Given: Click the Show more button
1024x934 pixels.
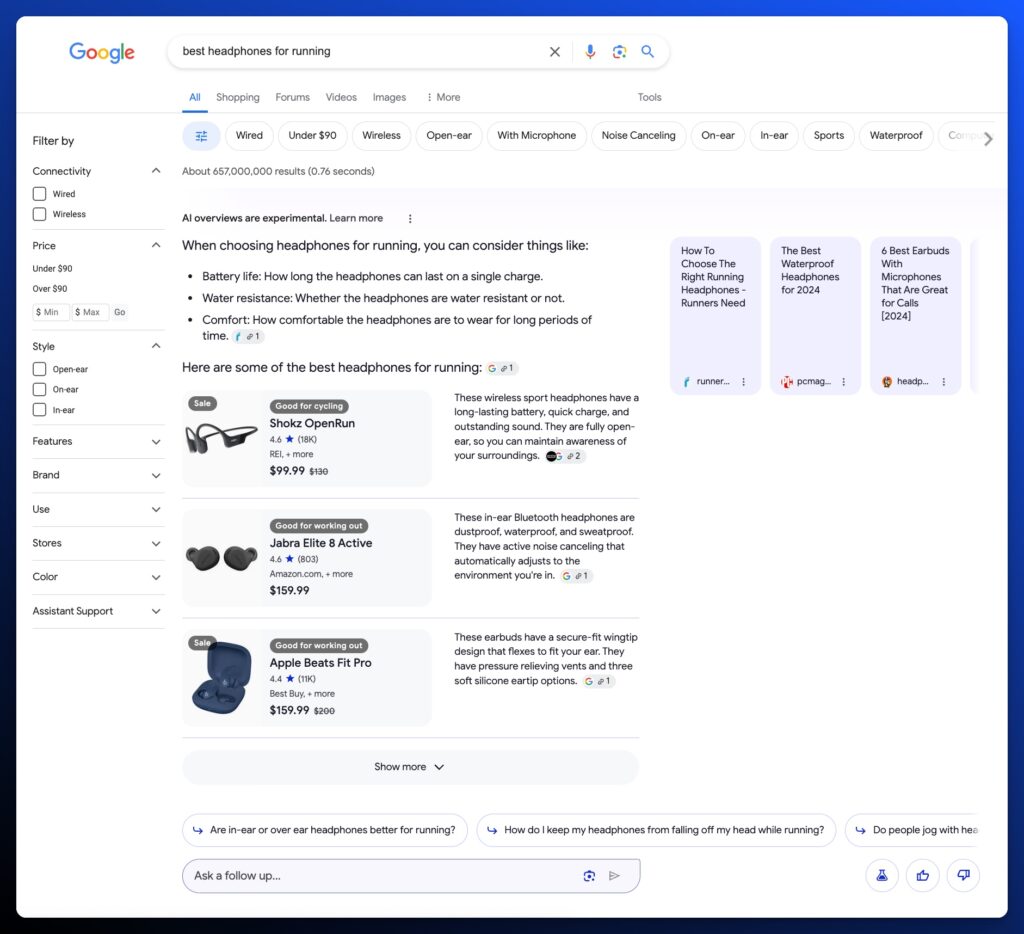Looking at the screenshot, I should click(410, 767).
